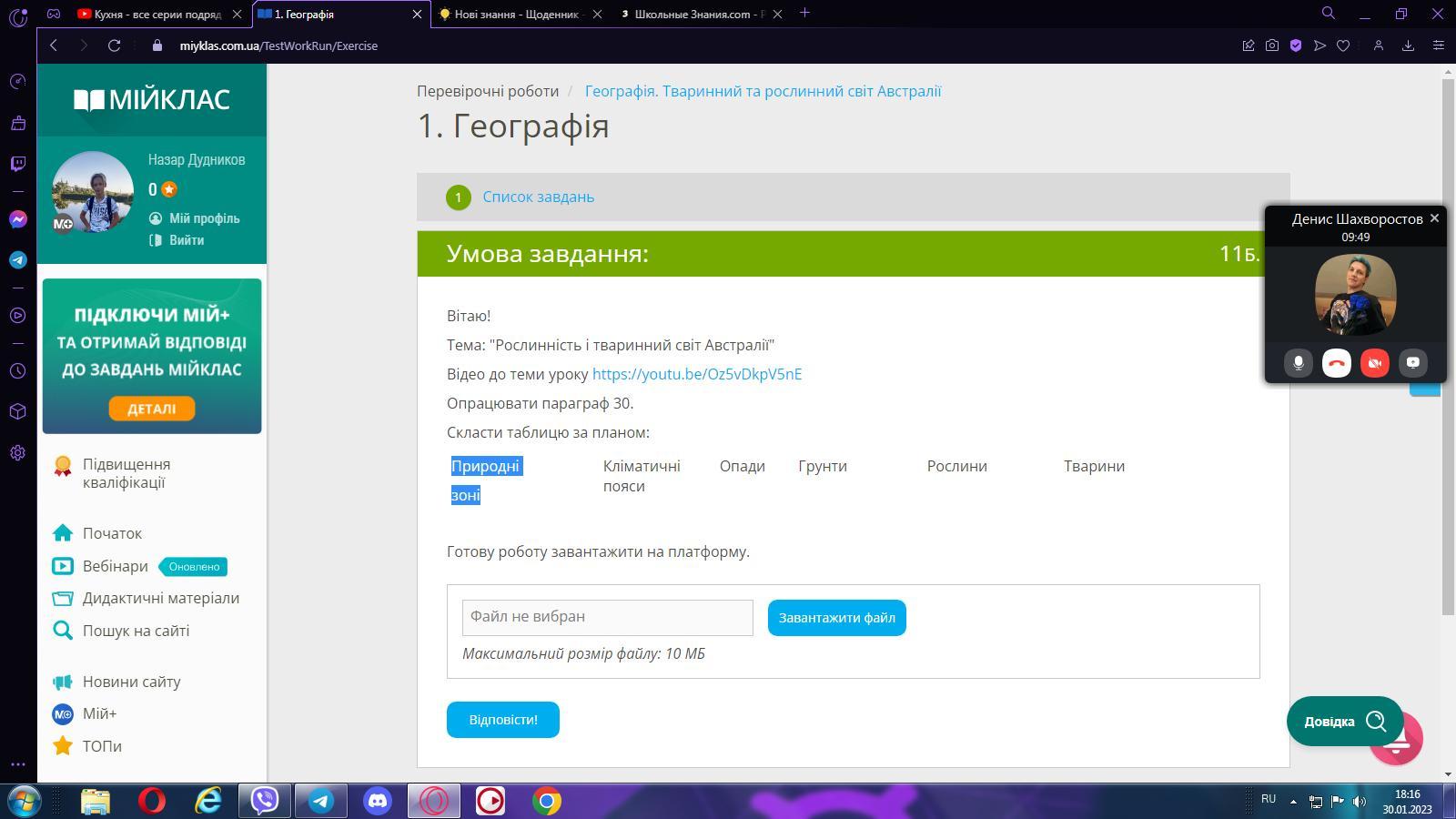Open browser settings gear in the sidebar
This screenshot has width=1456, height=819.
tap(17, 453)
